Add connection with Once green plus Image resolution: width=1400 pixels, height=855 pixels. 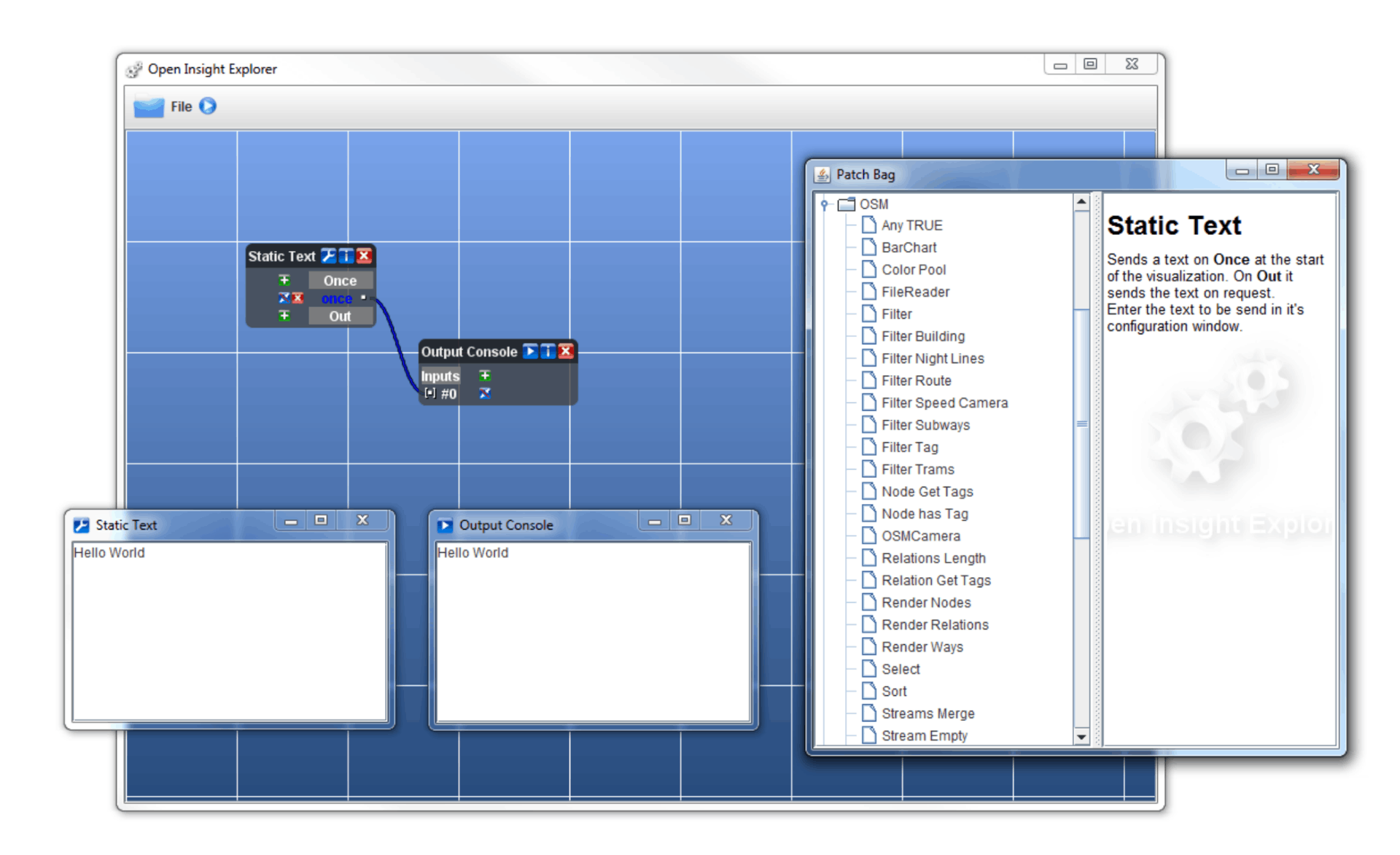(x=284, y=280)
